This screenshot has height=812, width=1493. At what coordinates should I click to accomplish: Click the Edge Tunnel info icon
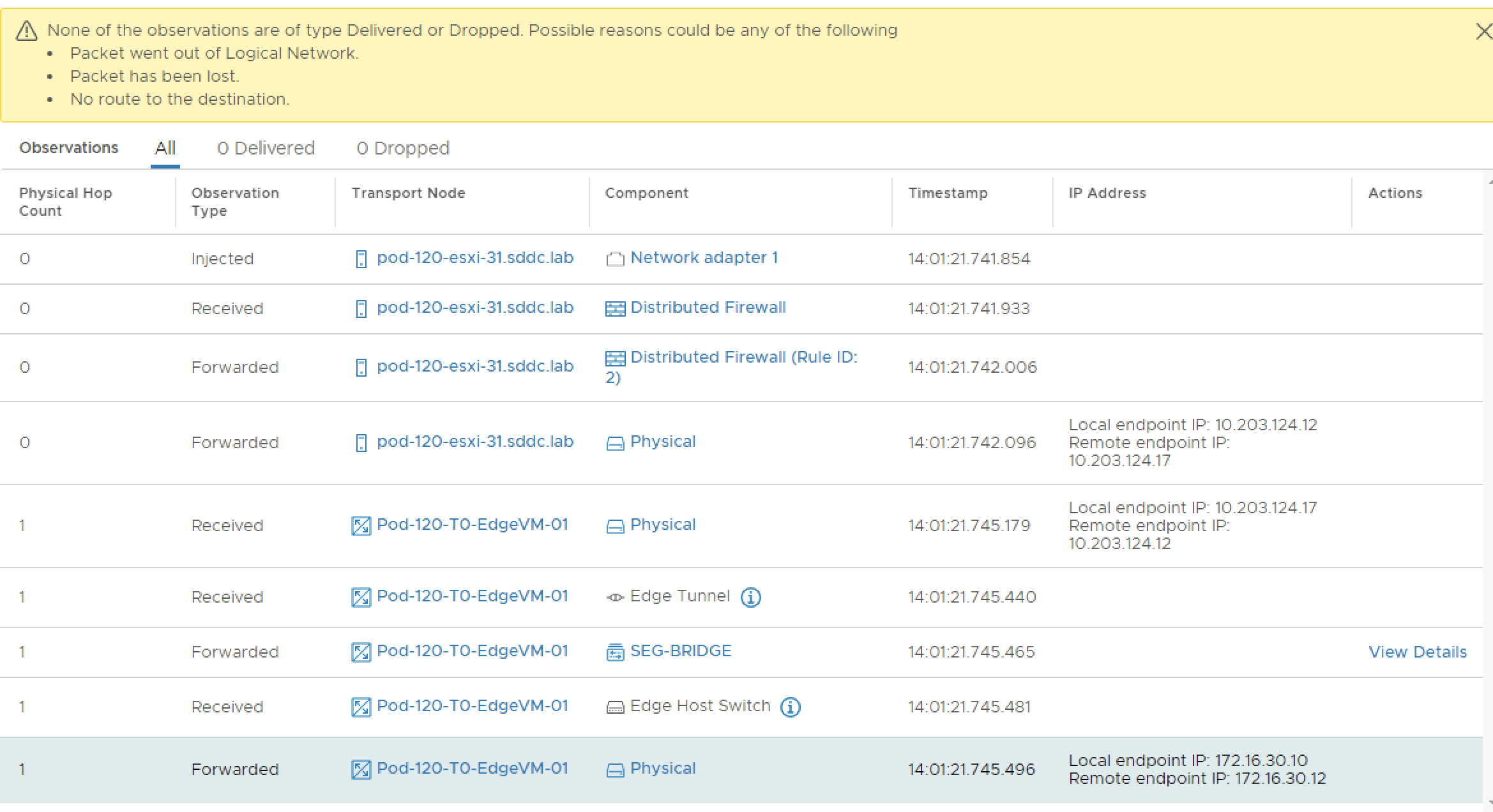(x=750, y=598)
